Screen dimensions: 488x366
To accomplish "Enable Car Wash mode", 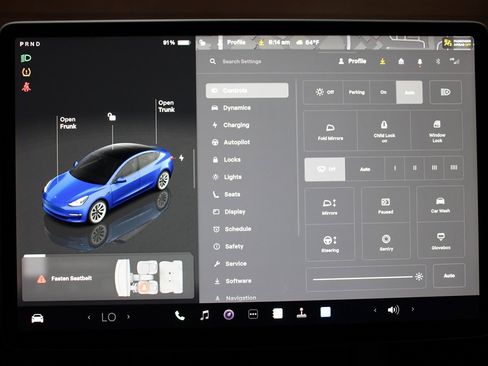I will 440,204.
